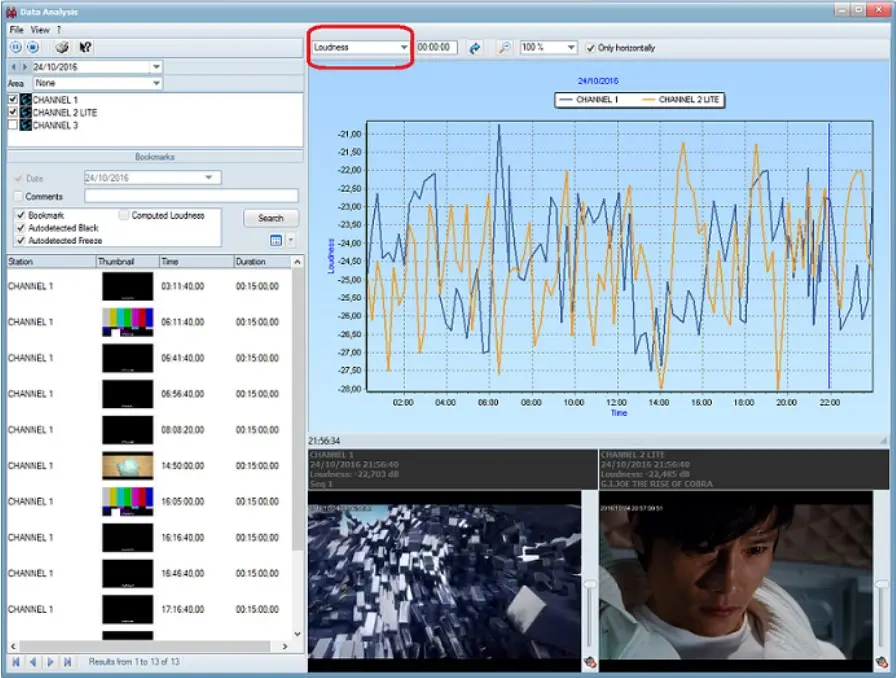
Task: Click the refresh arrow next to the time field
Action: click(475, 47)
